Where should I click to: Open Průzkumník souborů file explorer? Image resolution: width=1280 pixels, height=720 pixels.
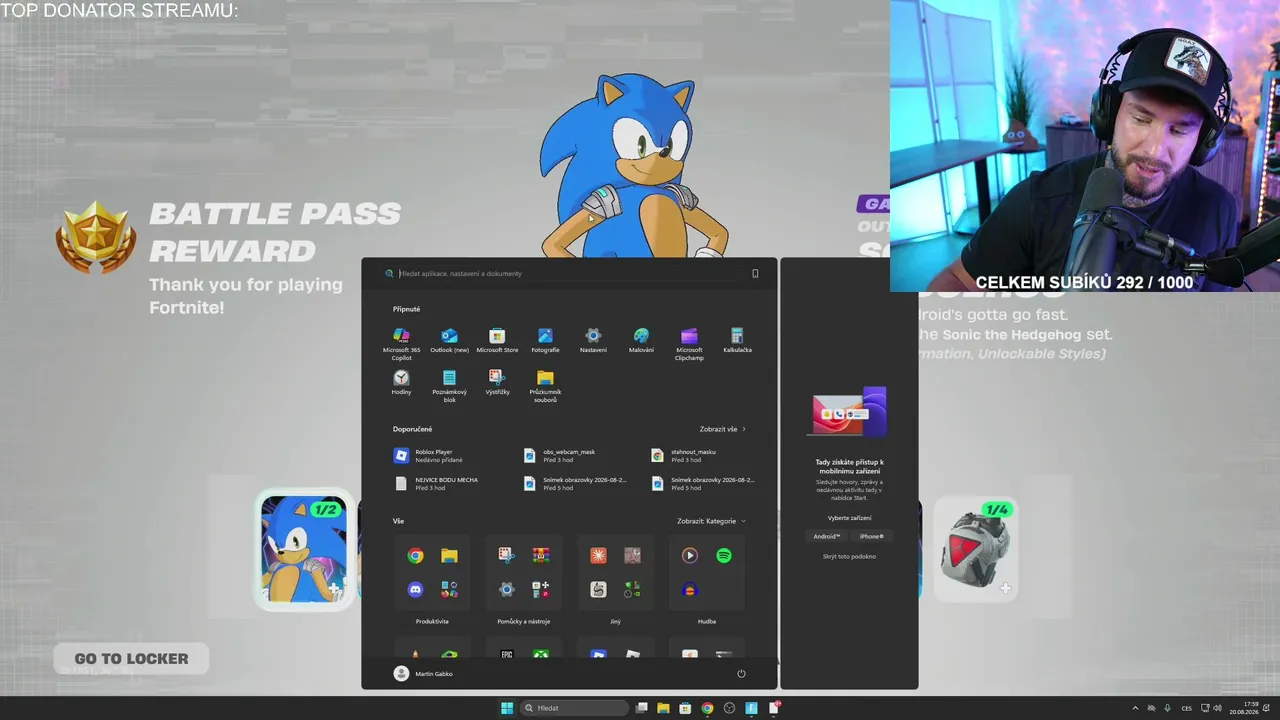point(545,385)
